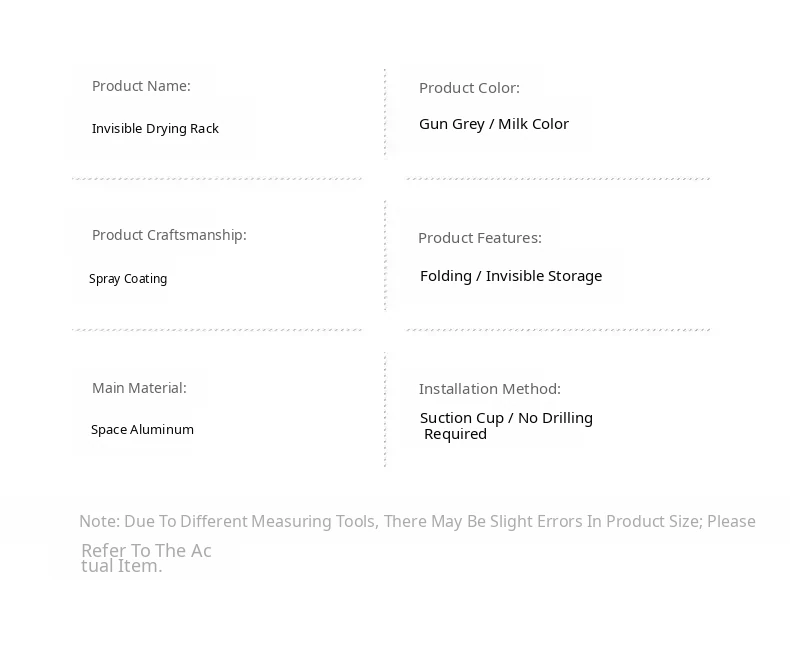Viewport: 790px width, 645px height.
Task: Click the dashed divider below Invisible Drying Rack
Action: (217, 179)
